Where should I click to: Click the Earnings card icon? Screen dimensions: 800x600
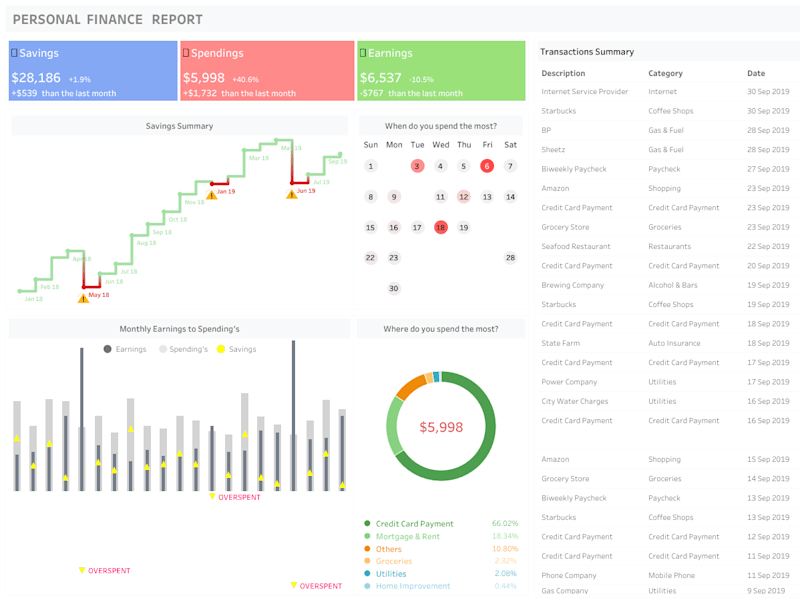pyautogui.click(x=363, y=53)
